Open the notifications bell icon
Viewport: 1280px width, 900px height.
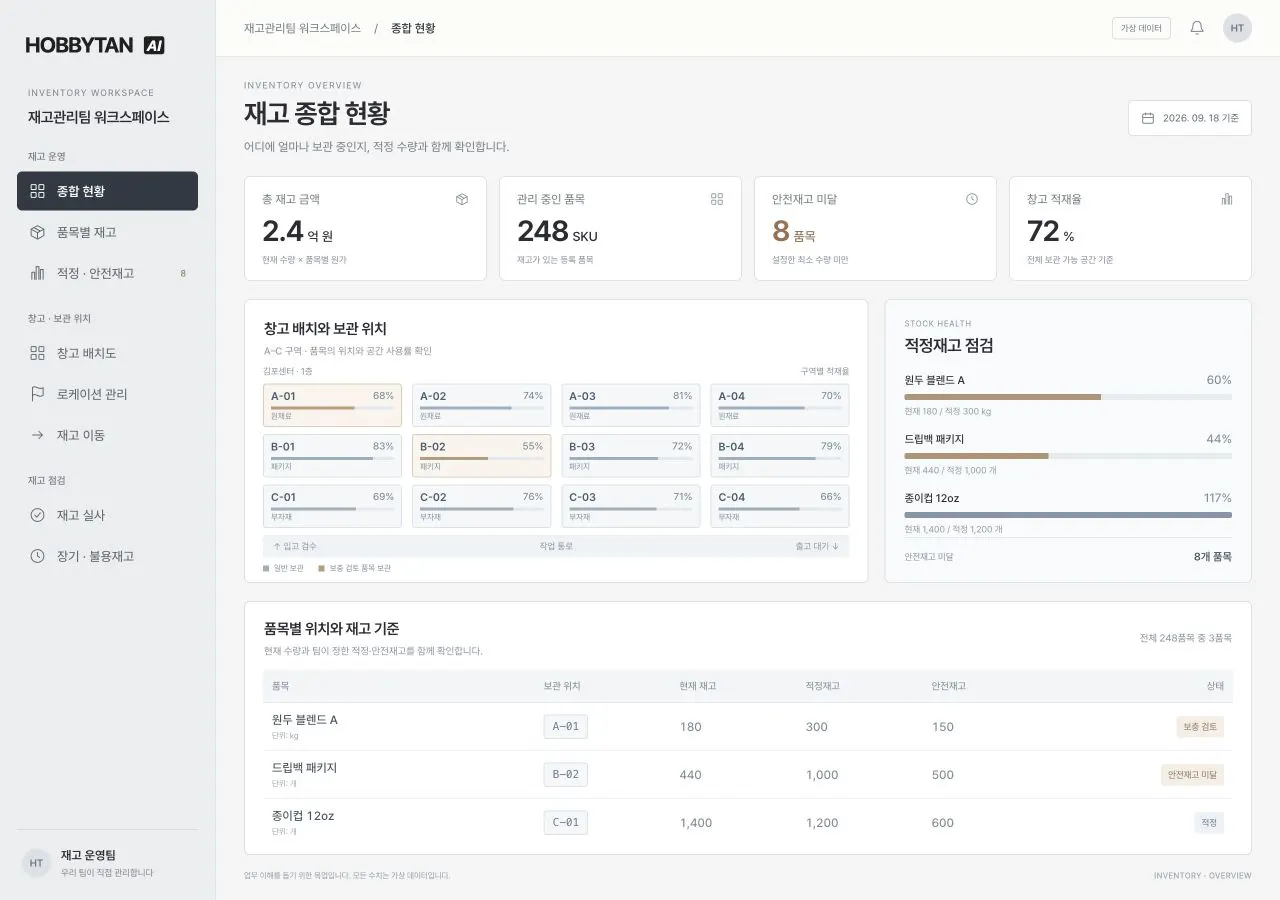click(x=1197, y=28)
